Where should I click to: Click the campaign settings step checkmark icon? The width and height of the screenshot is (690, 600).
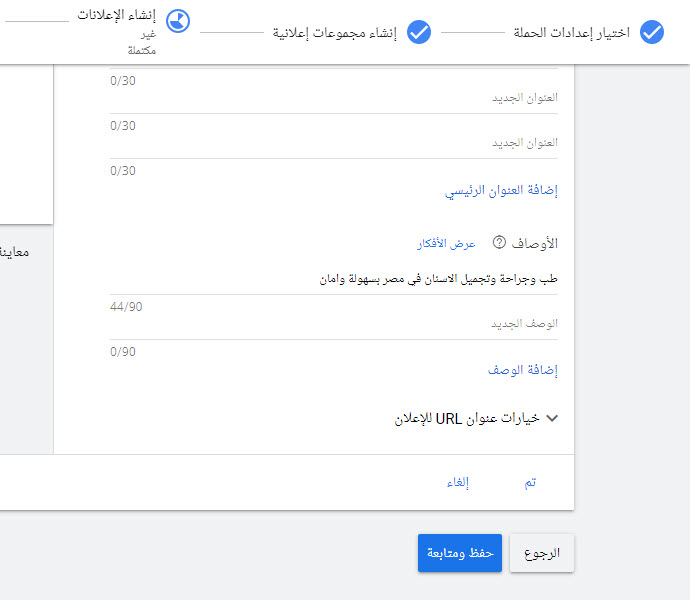coord(652,32)
